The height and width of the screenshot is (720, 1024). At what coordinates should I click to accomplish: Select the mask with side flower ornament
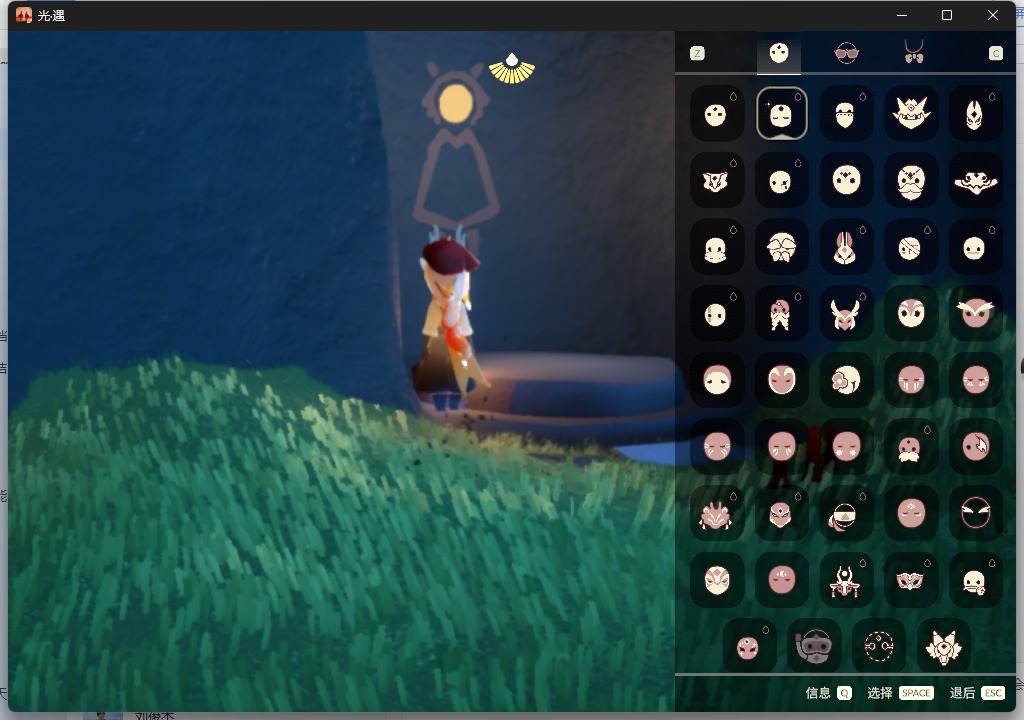(x=845, y=380)
